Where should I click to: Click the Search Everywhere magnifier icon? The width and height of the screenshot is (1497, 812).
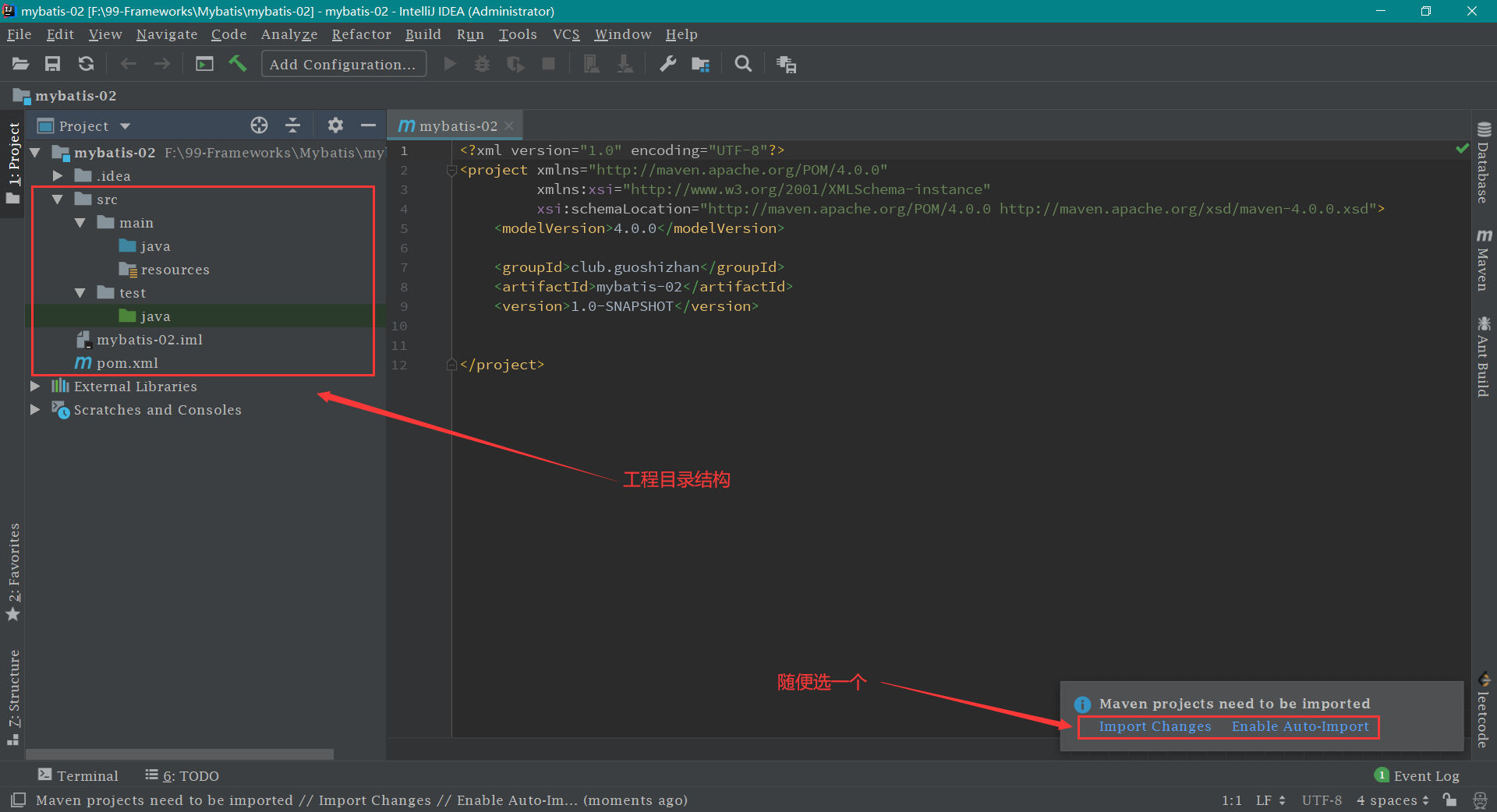tap(743, 64)
